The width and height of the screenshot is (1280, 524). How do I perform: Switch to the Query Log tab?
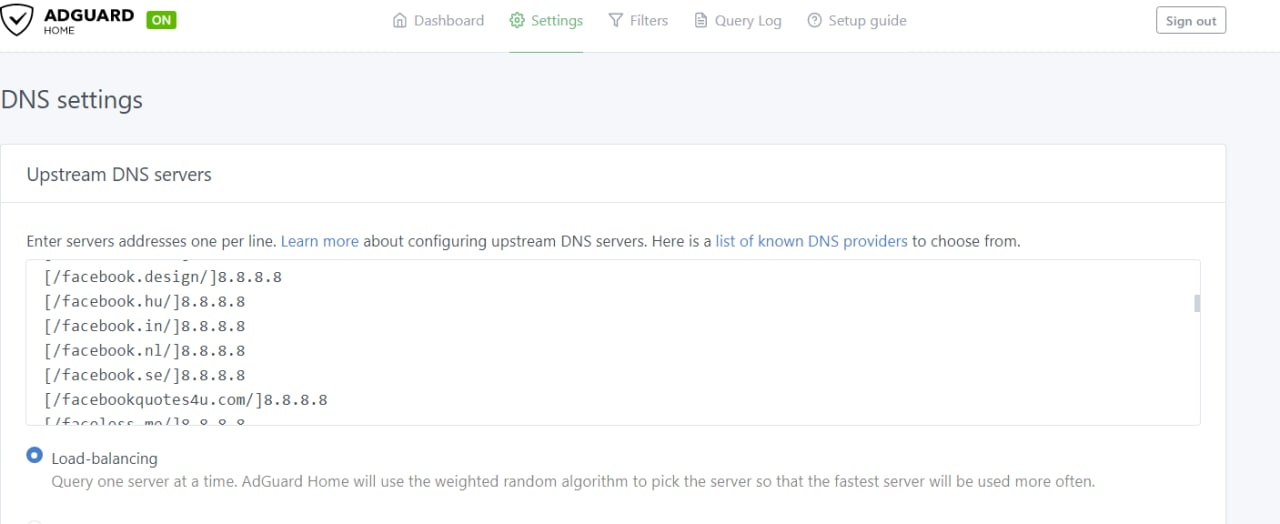[x=738, y=20]
